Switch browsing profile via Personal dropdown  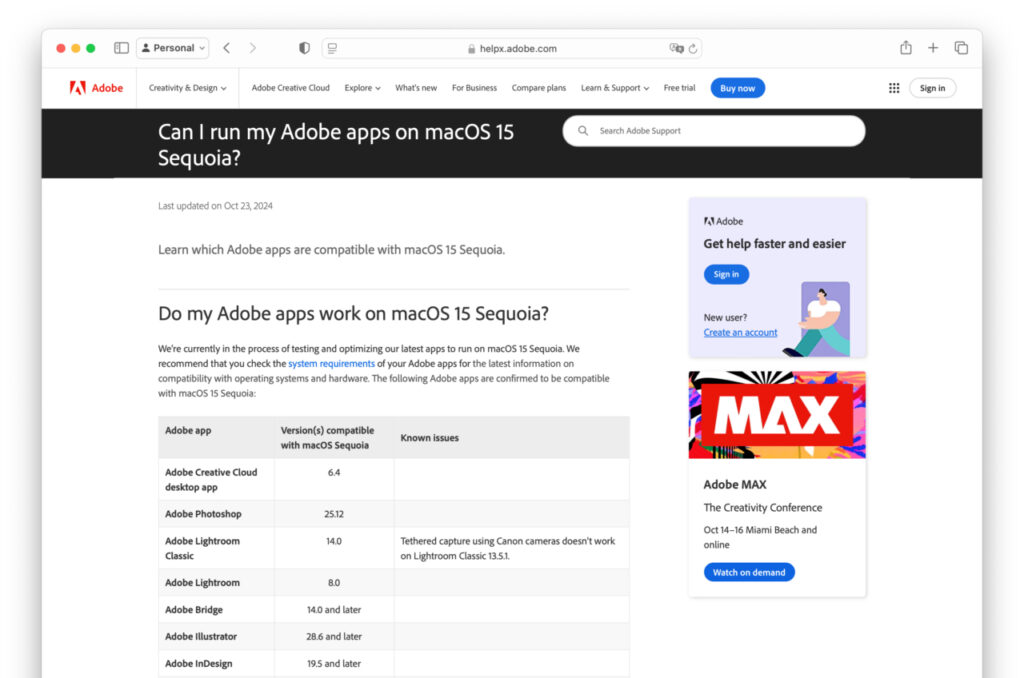pyautogui.click(x=172, y=47)
